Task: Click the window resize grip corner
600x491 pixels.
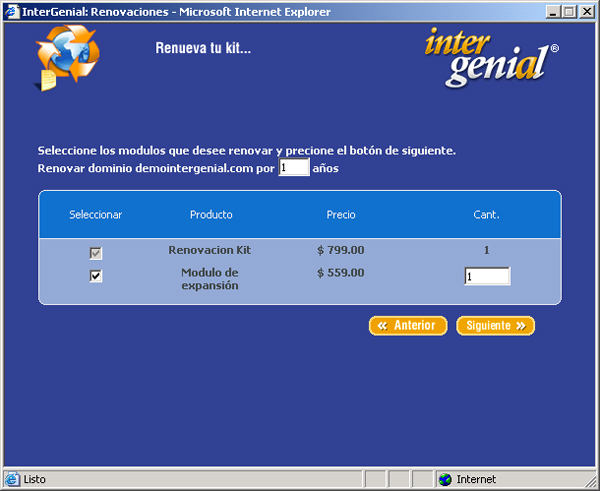Action: pos(591,481)
